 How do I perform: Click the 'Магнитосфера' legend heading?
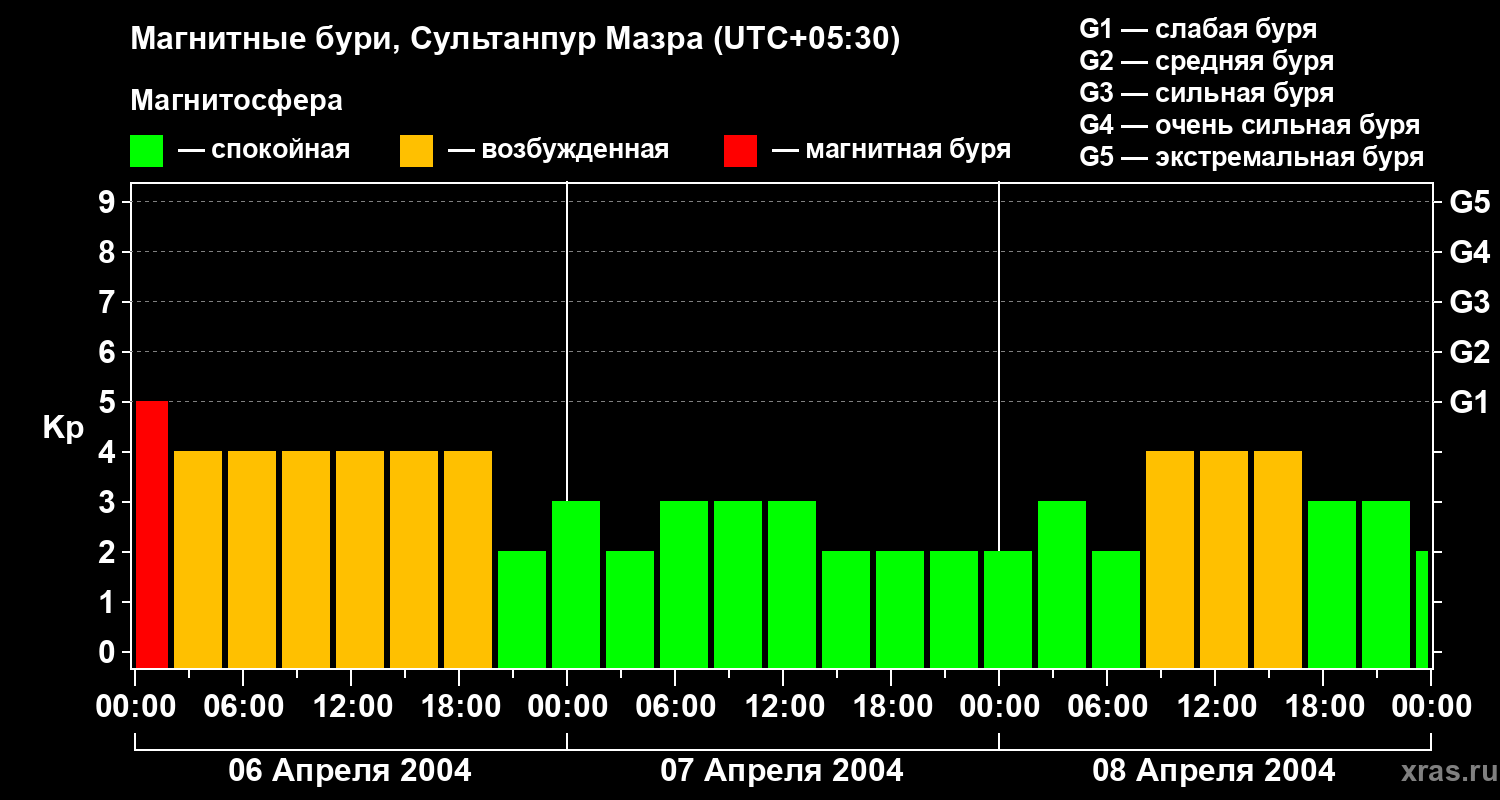point(236,101)
